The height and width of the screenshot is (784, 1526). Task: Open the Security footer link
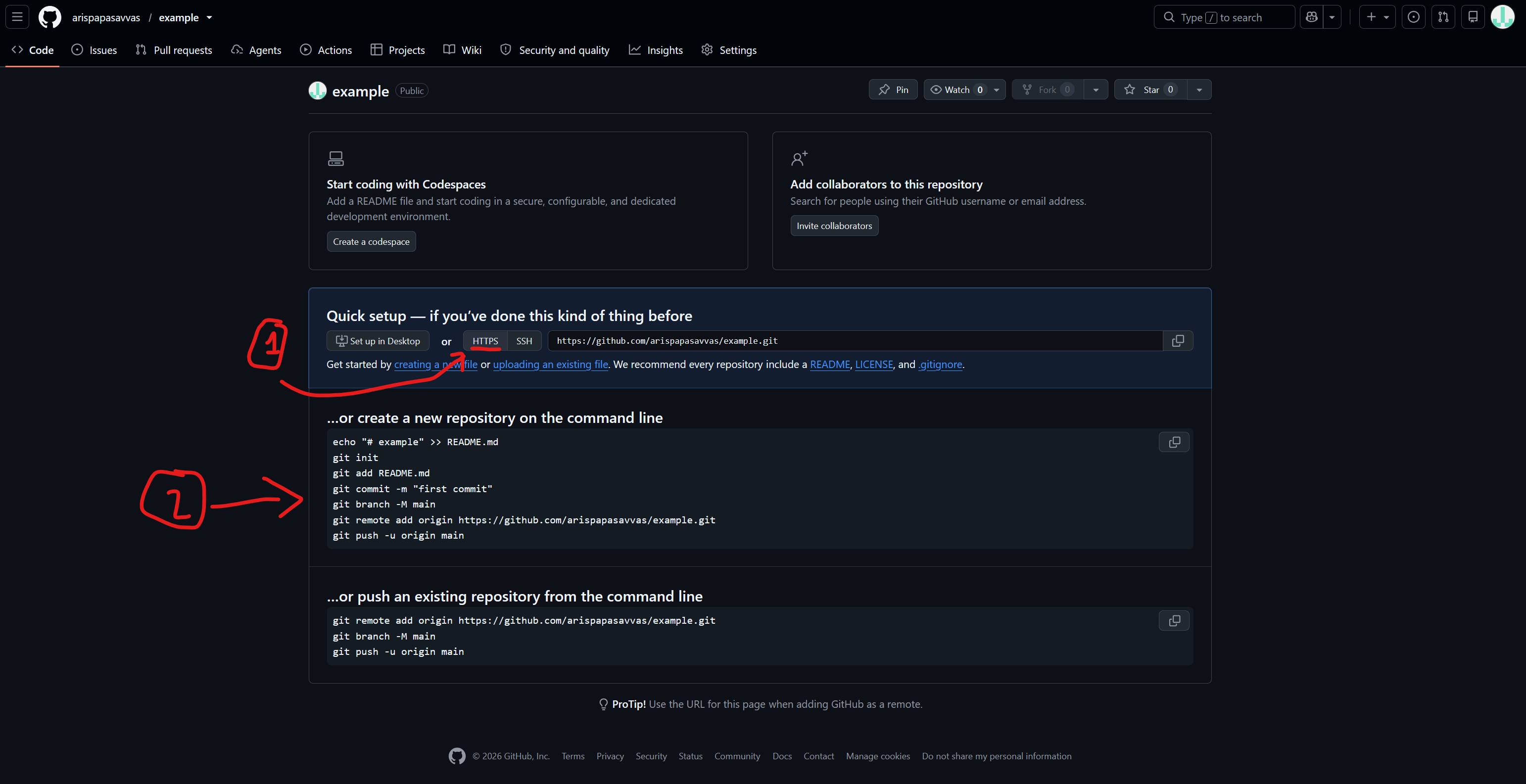[x=651, y=756]
